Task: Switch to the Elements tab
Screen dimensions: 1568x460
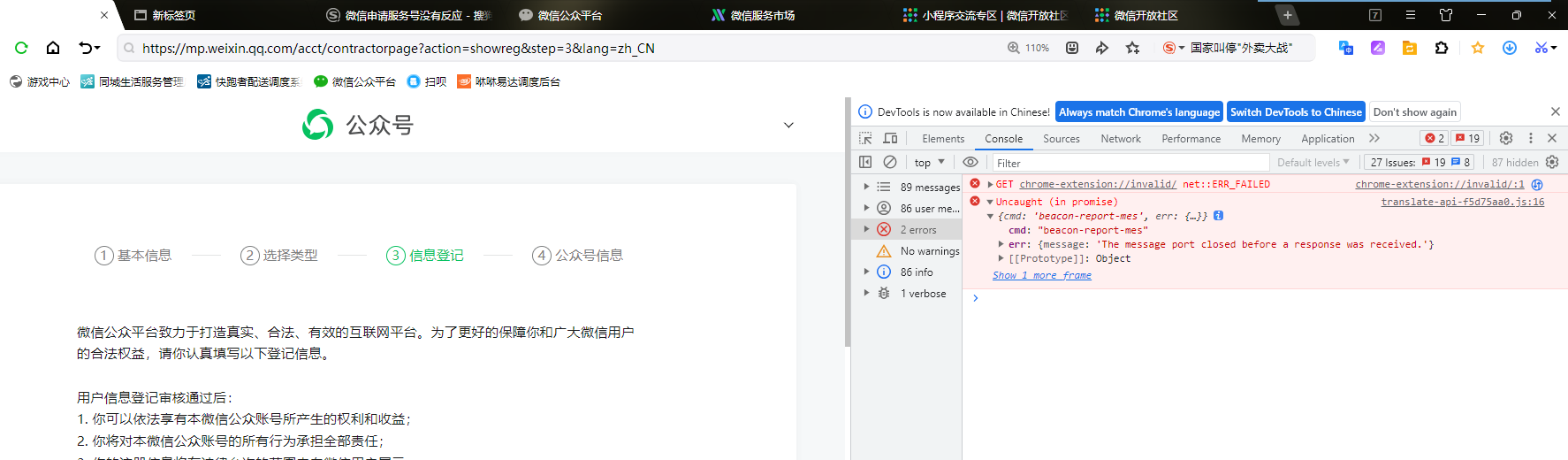Action: click(943, 138)
